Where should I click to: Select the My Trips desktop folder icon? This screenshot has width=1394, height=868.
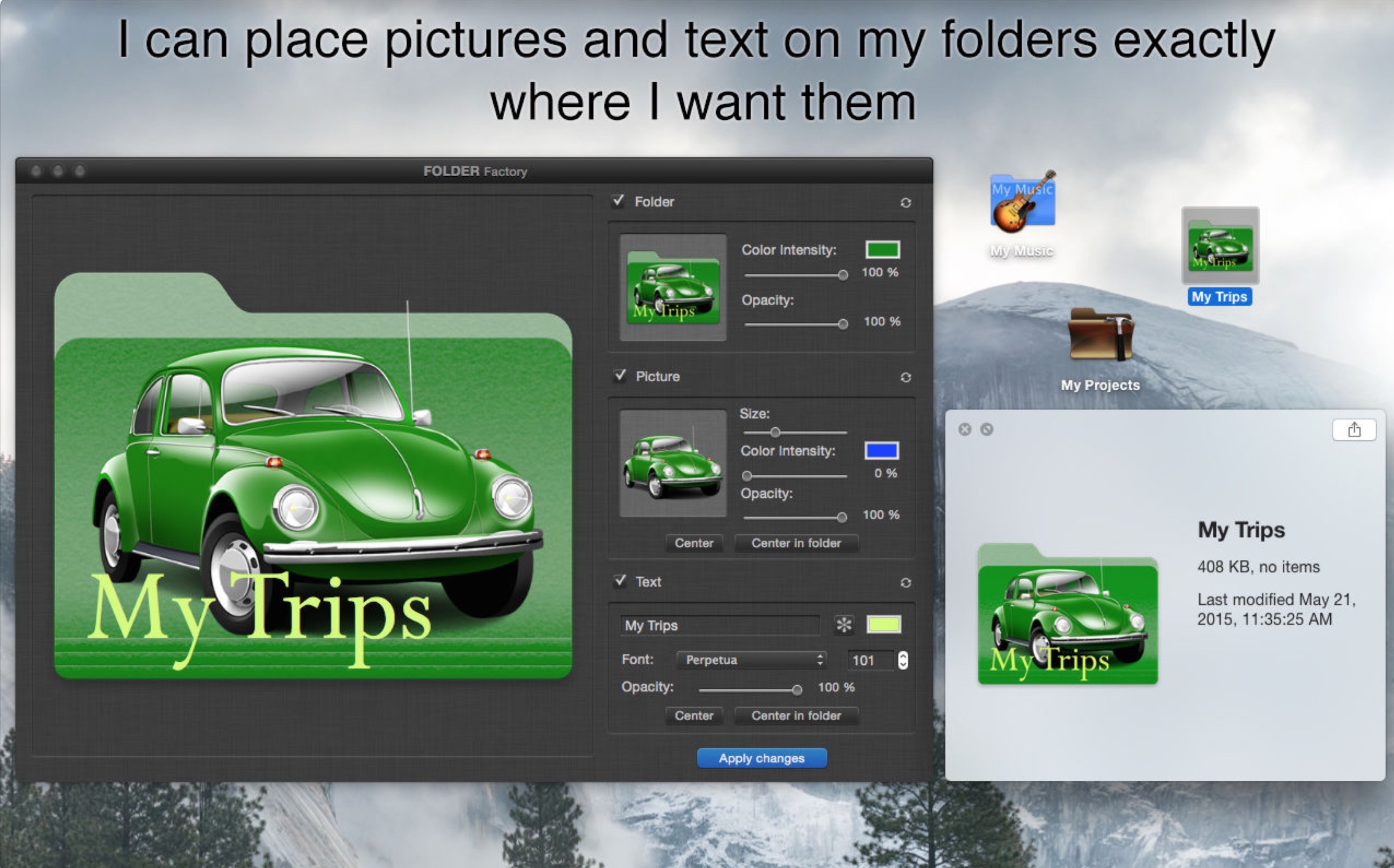point(1220,246)
